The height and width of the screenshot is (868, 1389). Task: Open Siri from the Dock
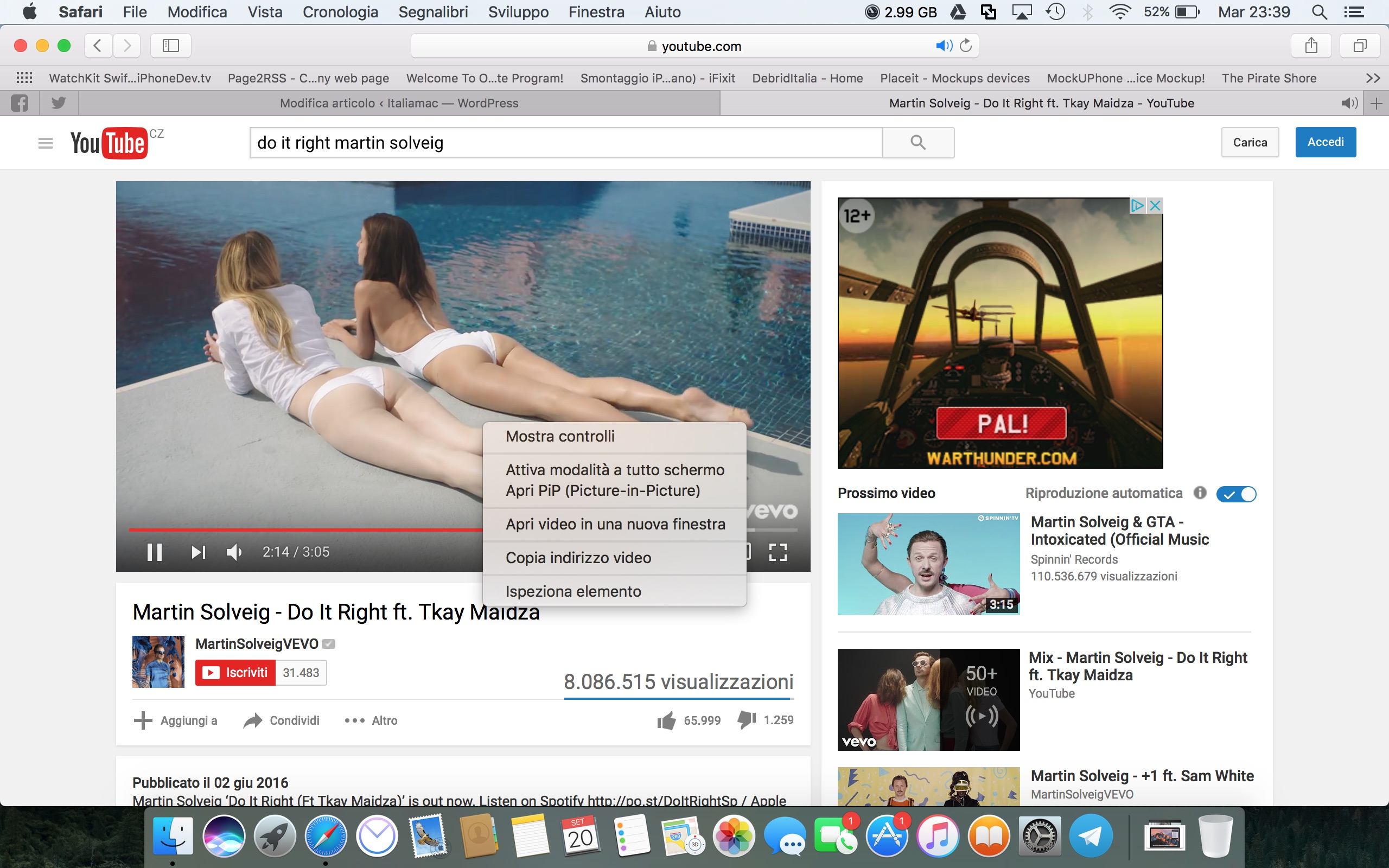click(x=224, y=836)
